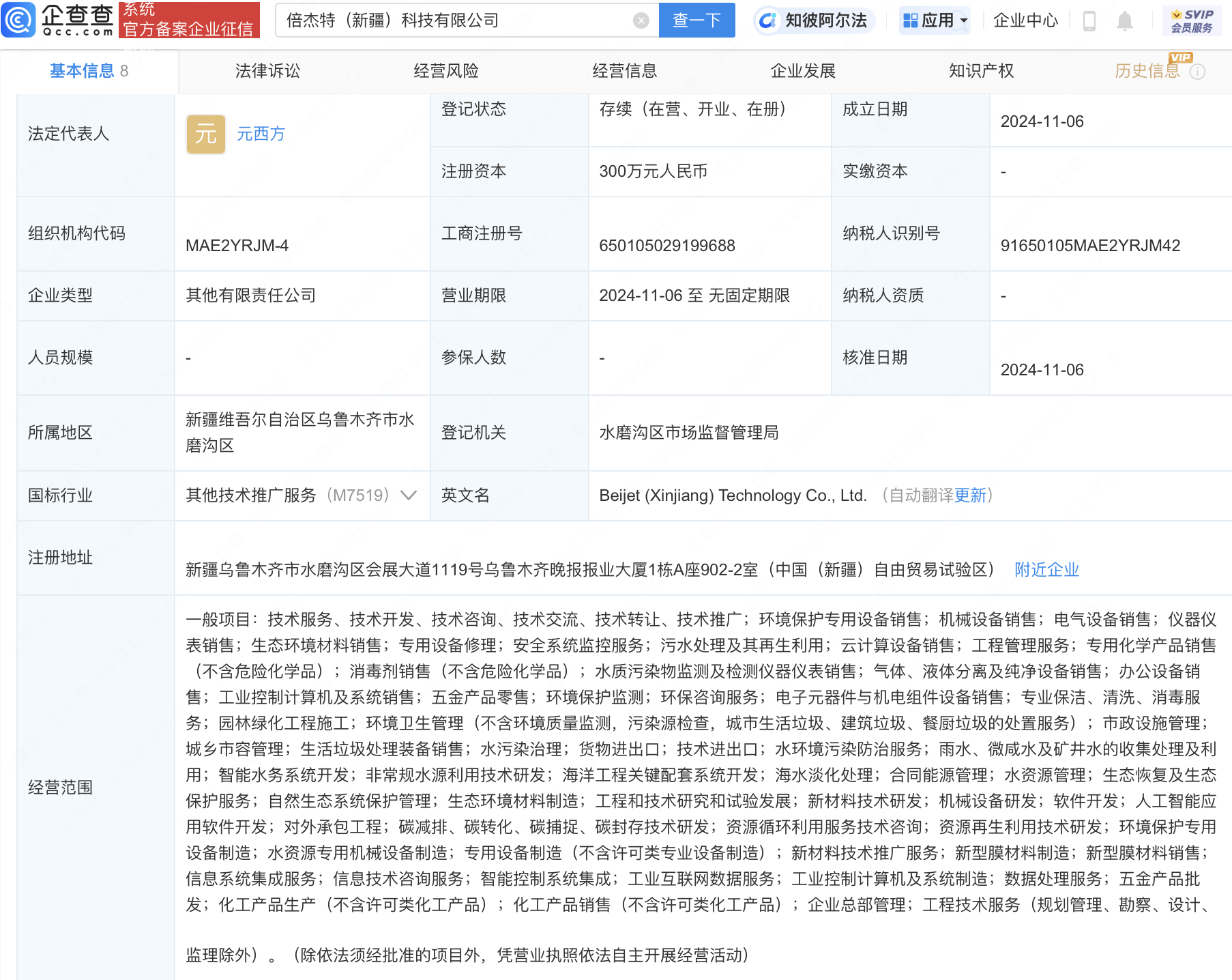Click the Qcc.com logo icon

tap(18, 20)
